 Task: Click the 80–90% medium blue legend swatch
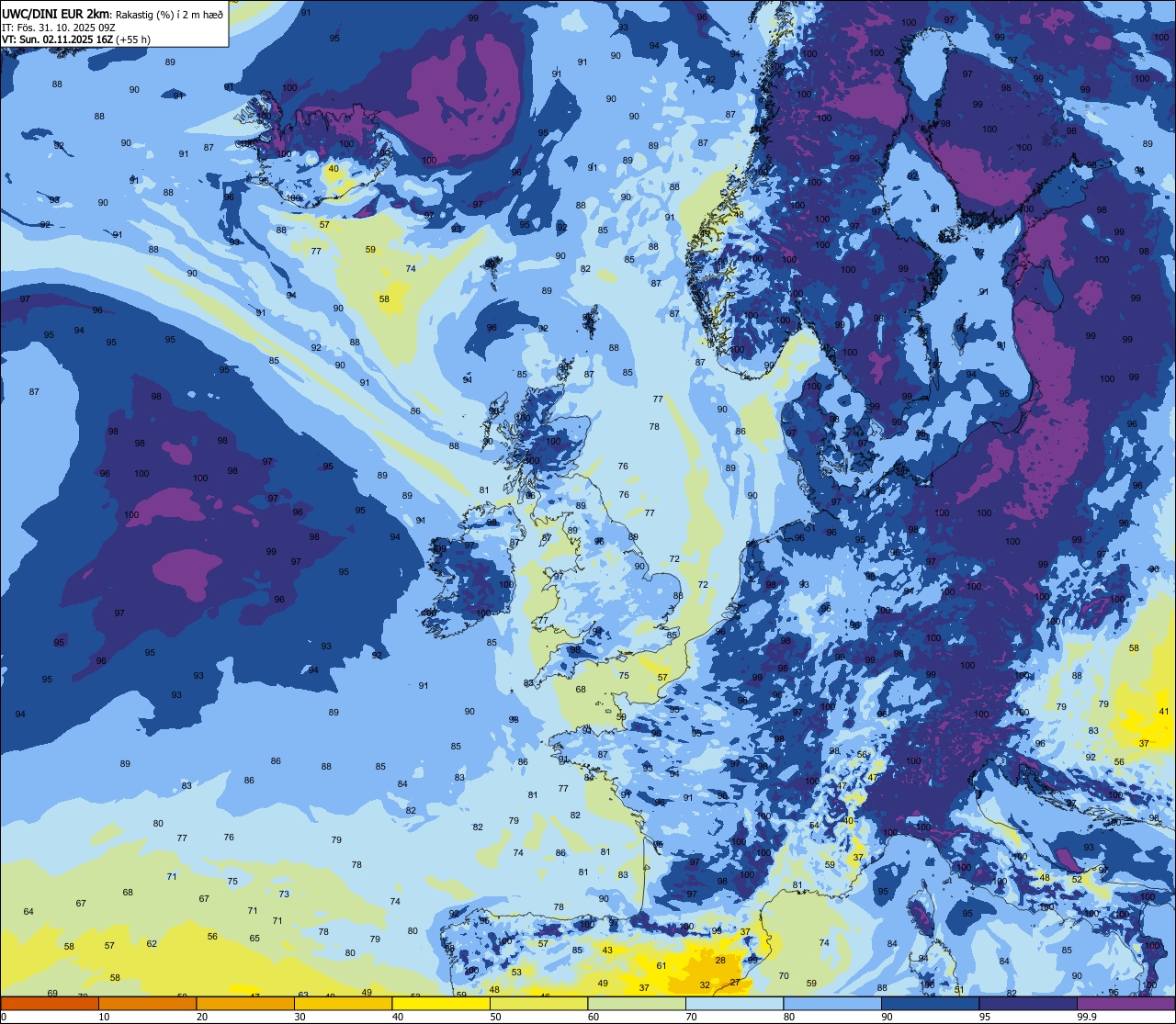coord(832,1003)
